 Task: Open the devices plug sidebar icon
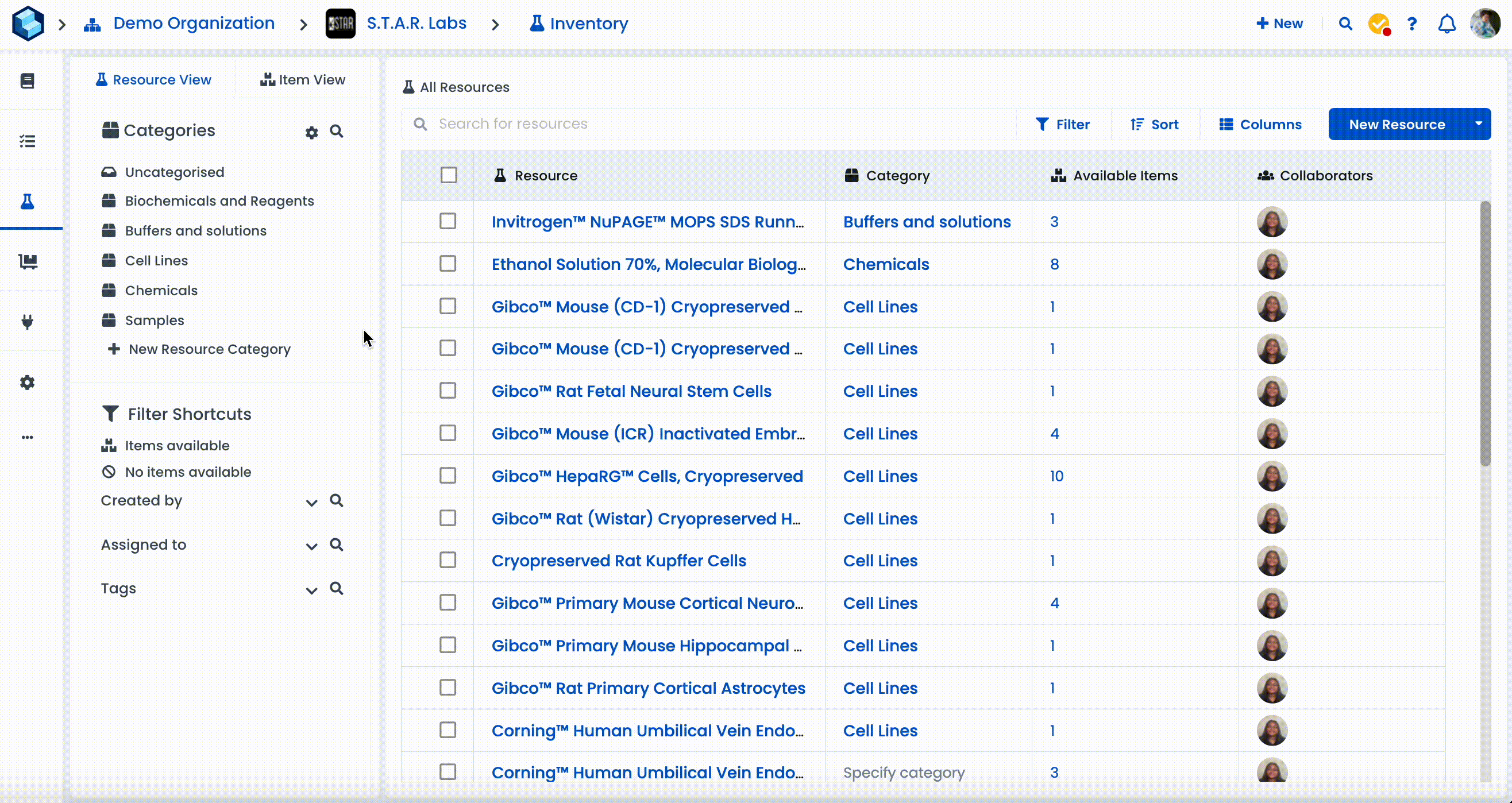27,322
